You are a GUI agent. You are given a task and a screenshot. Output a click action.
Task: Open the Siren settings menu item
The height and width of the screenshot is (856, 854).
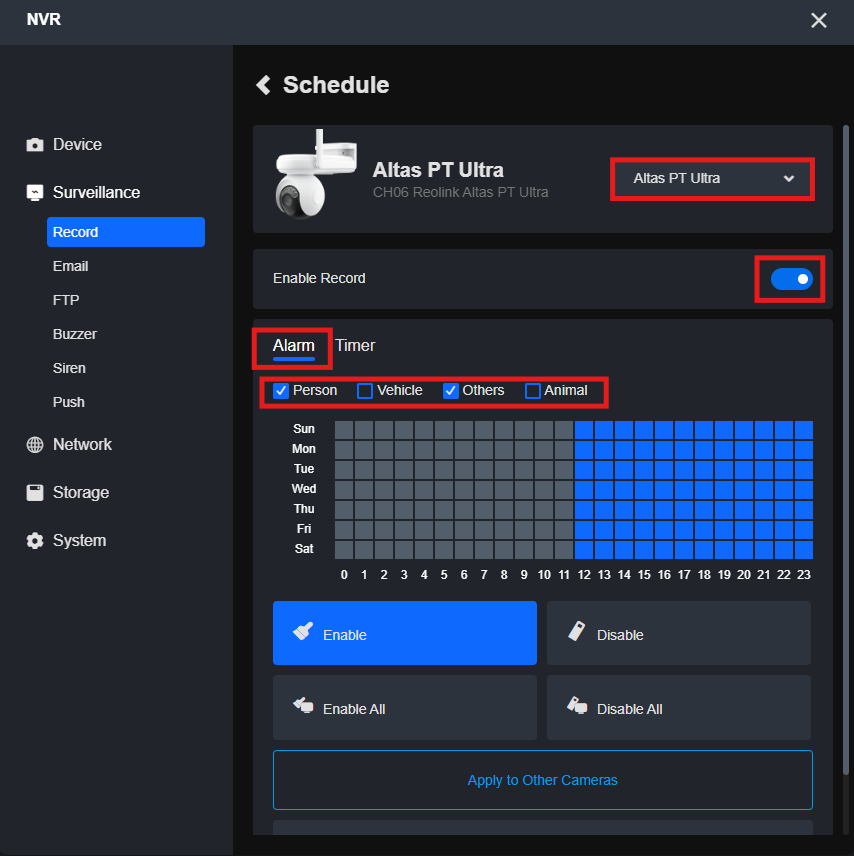69,368
